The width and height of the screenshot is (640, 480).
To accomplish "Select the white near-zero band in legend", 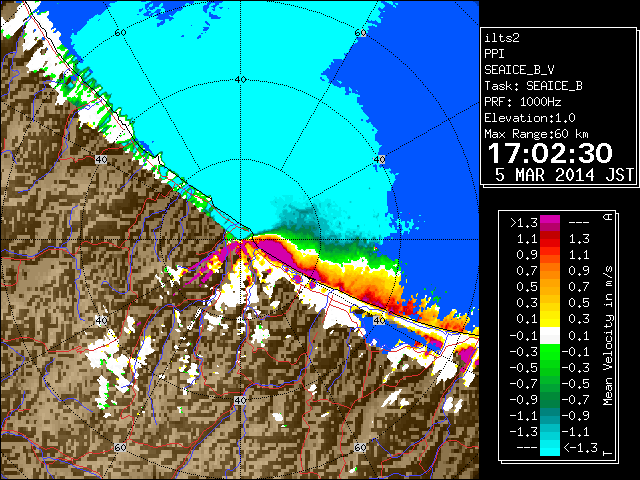I will [550, 336].
